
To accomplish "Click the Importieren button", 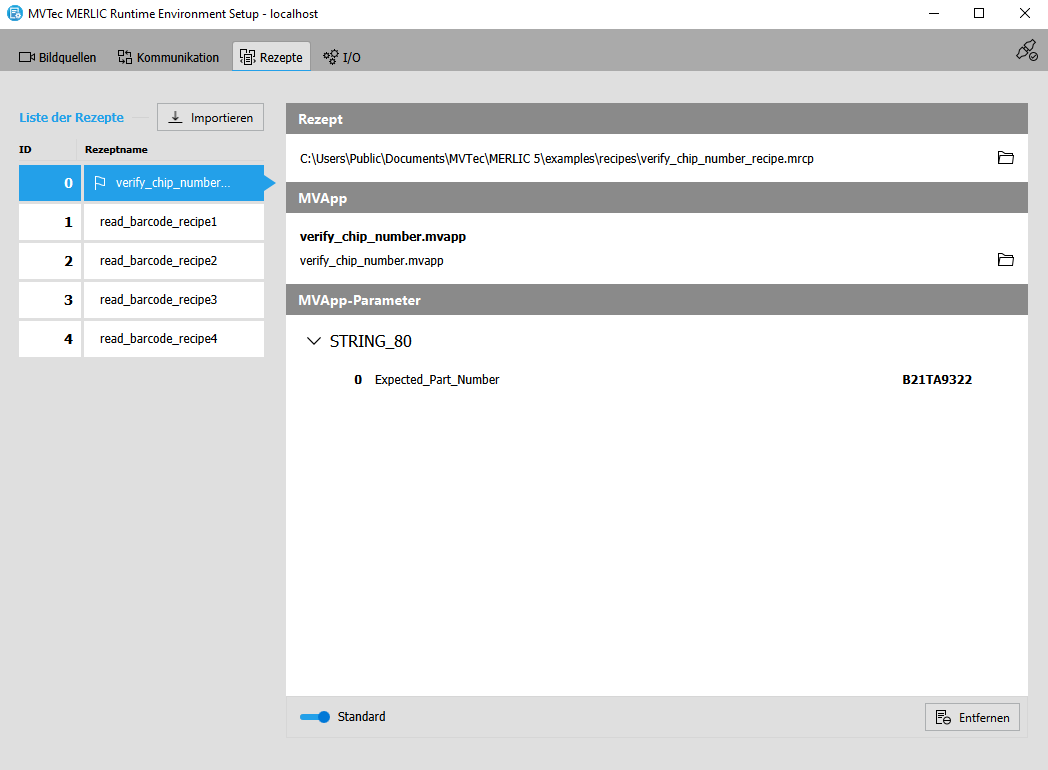I will click(210, 117).
